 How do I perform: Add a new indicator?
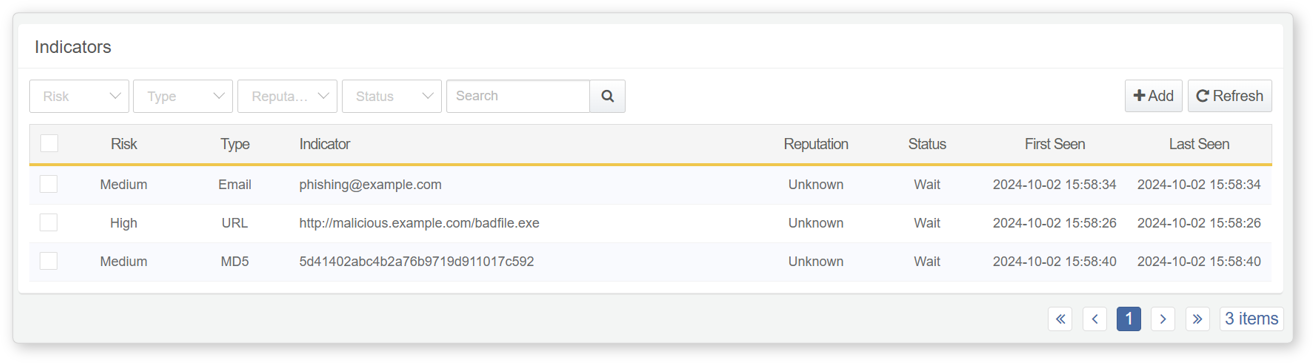(1153, 96)
